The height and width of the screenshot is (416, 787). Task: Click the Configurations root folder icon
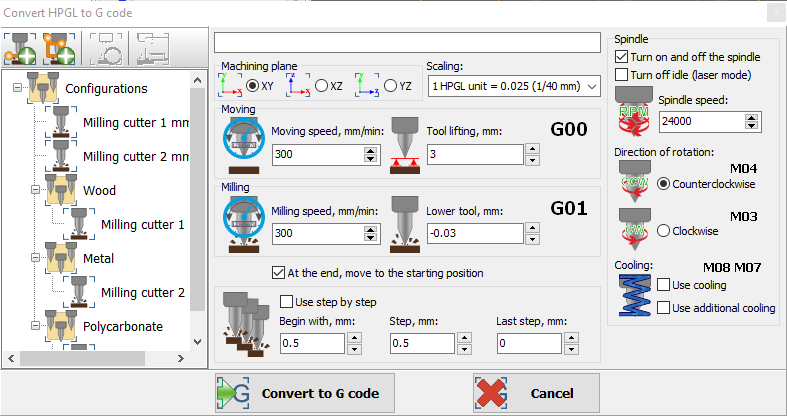click(44, 88)
